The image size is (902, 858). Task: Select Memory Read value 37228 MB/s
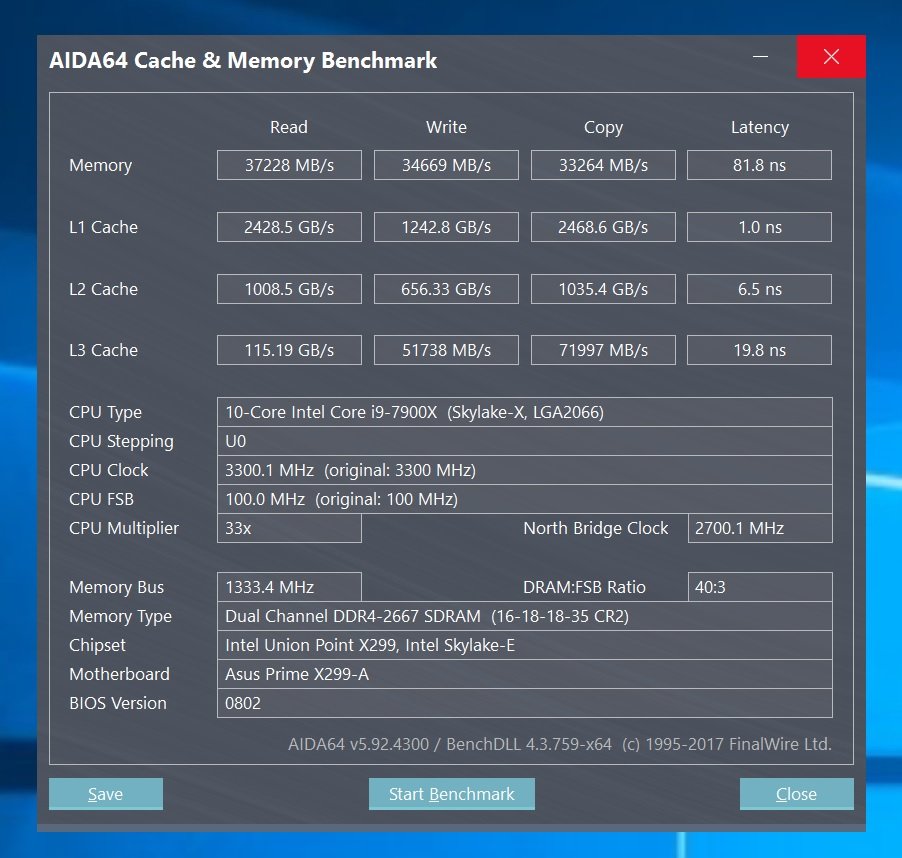(x=289, y=165)
